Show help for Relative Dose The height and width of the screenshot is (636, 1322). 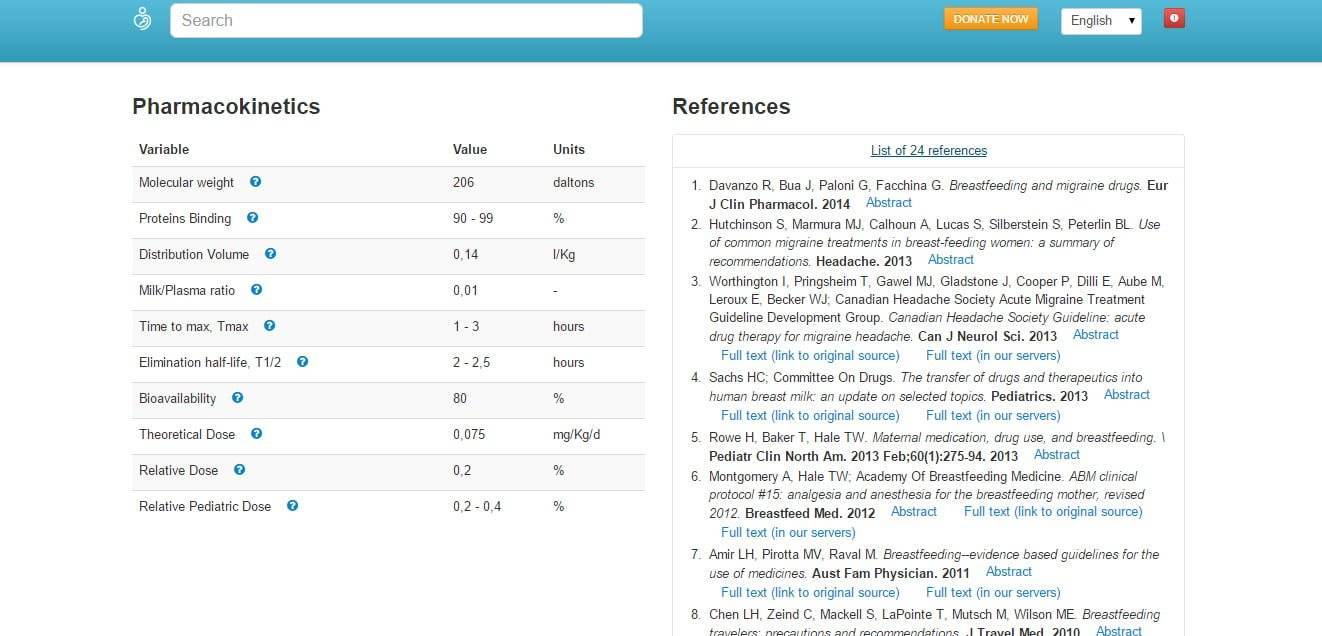[x=240, y=470]
